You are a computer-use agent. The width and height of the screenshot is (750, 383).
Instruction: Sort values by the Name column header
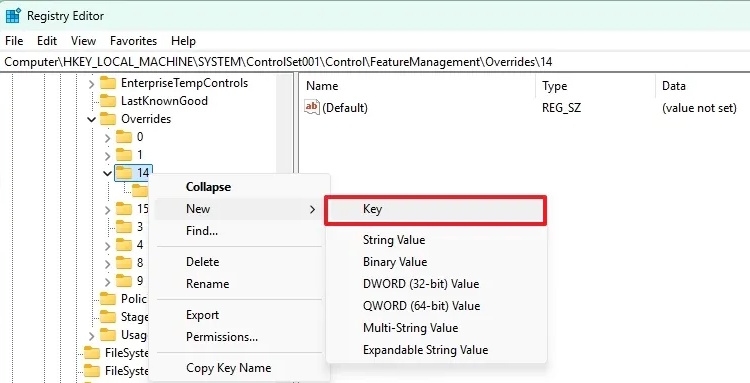point(418,86)
